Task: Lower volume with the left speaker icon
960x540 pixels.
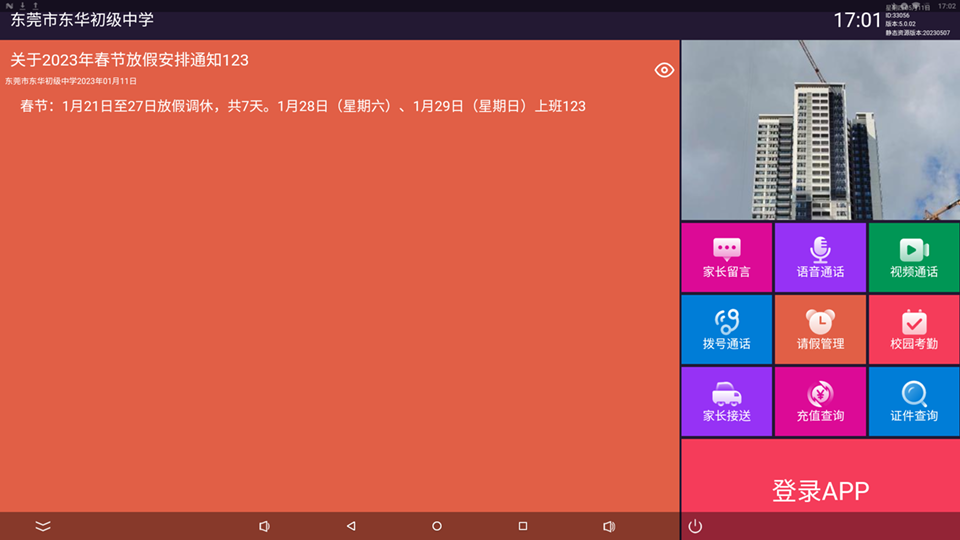Action: 264,526
